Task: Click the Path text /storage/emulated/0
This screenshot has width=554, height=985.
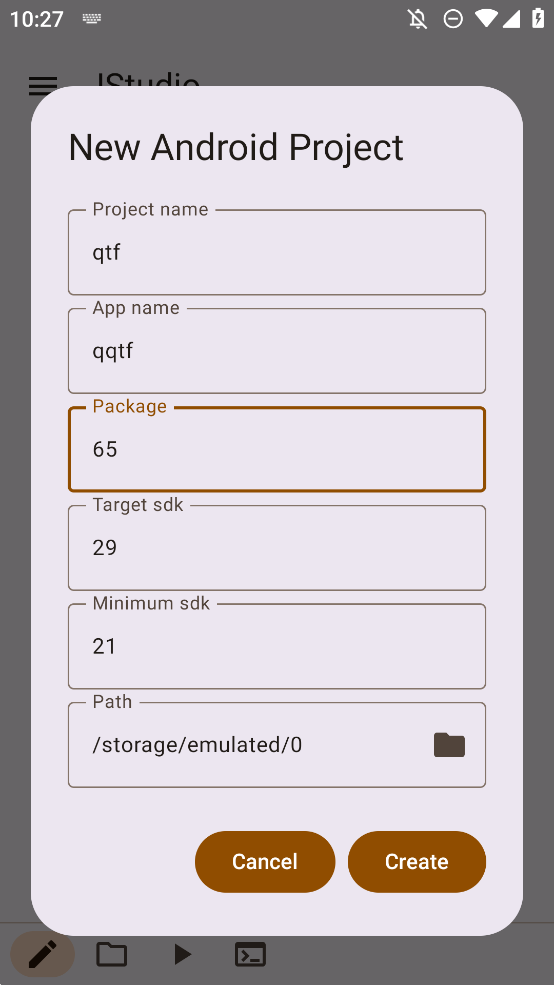Action: [x=197, y=745]
